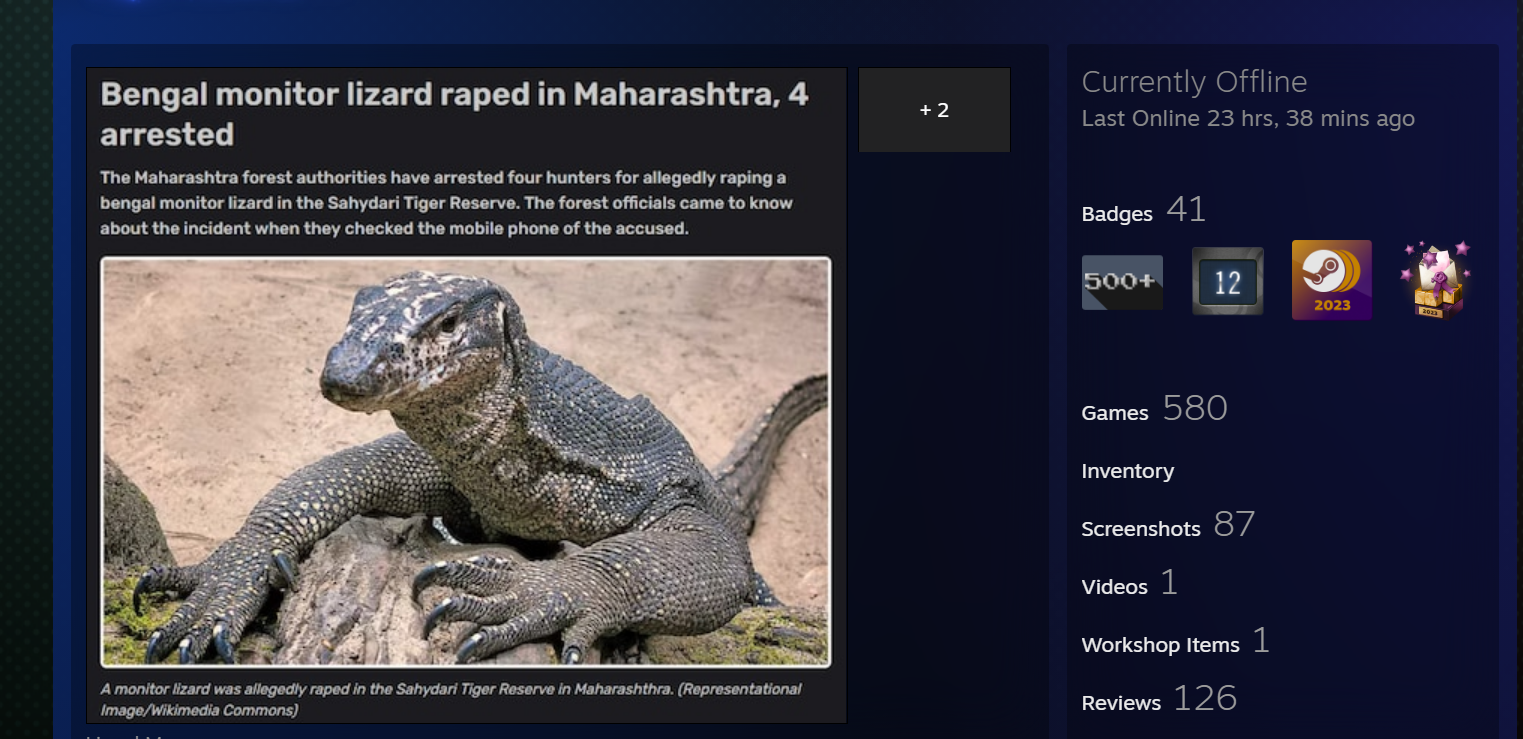
Task: Click the article headline about Maharashtra
Action: click(x=455, y=114)
